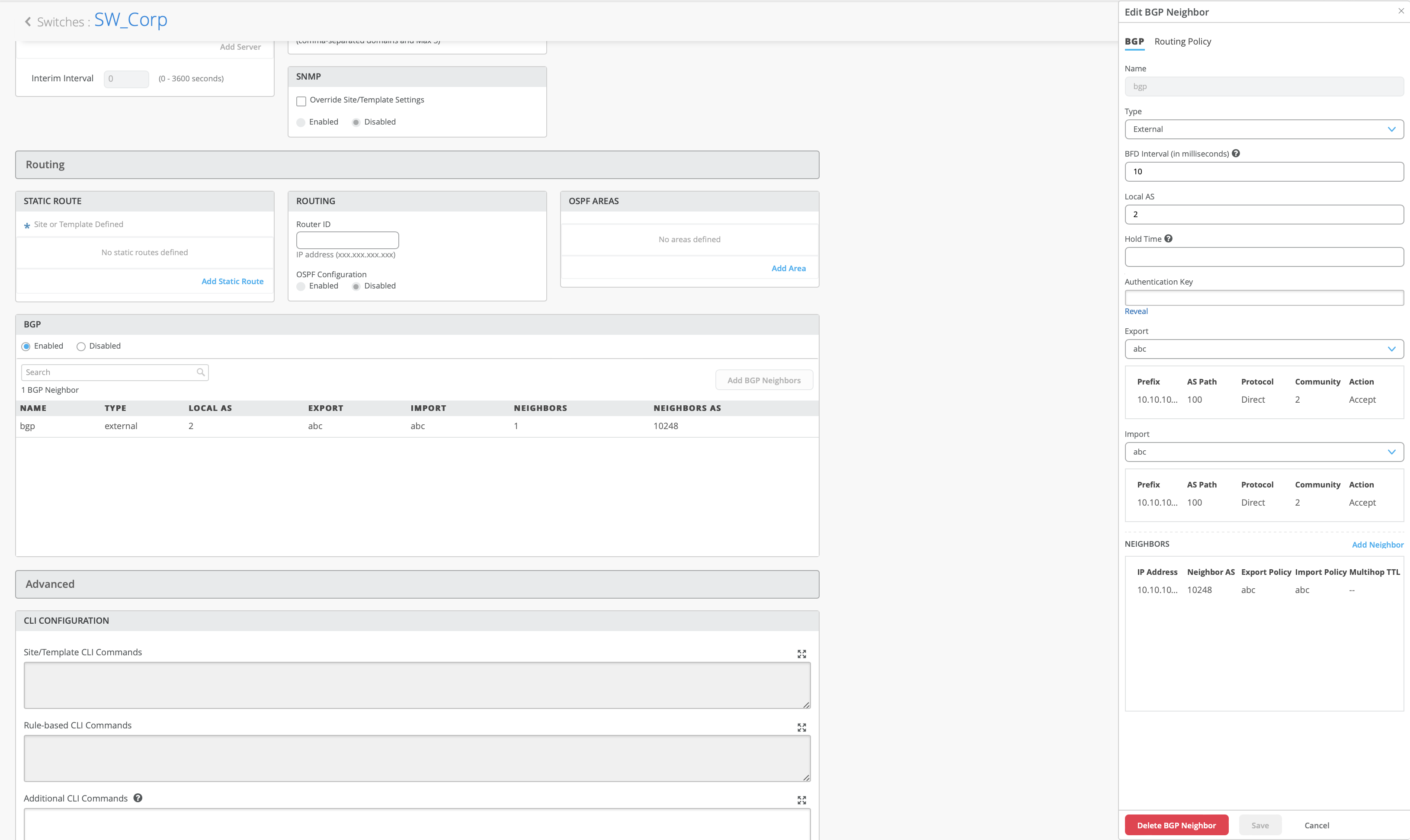Switch to the Routing Policy tab
This screenshot has height=840, width=1410.
pyautogui.click(x=1182, y=42)
